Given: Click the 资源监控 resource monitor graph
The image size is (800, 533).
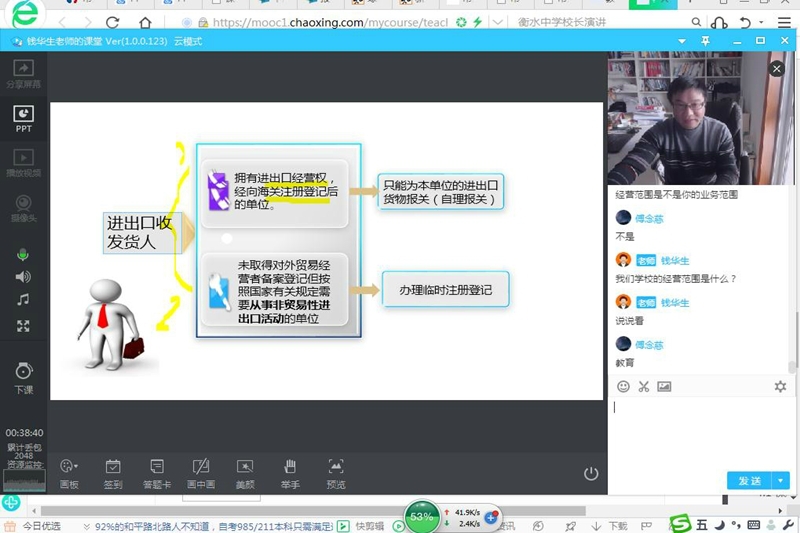Looking at the screenshot, I should point(24,480).
